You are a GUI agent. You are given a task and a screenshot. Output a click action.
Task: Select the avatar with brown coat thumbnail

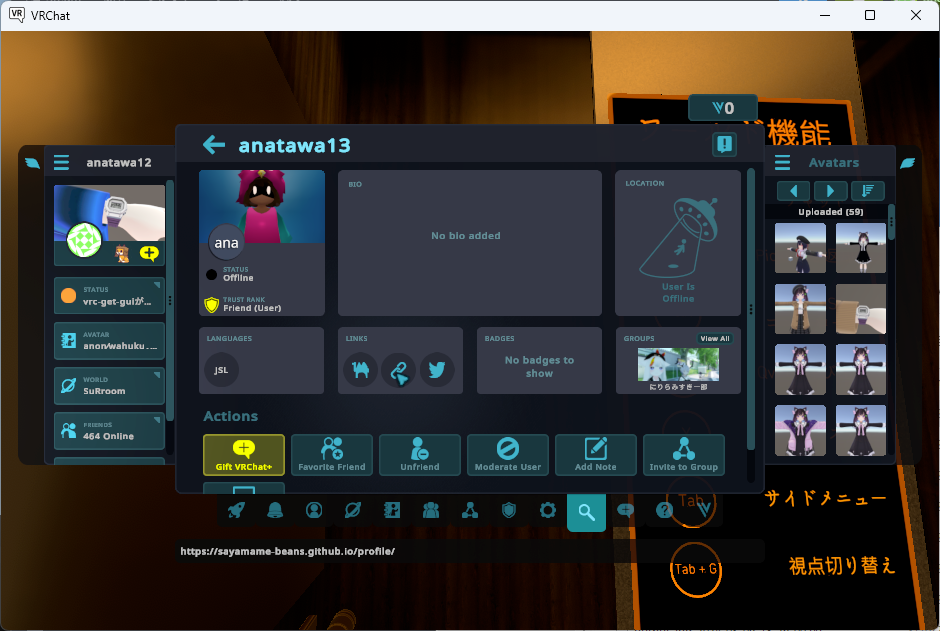coord(800,309)
